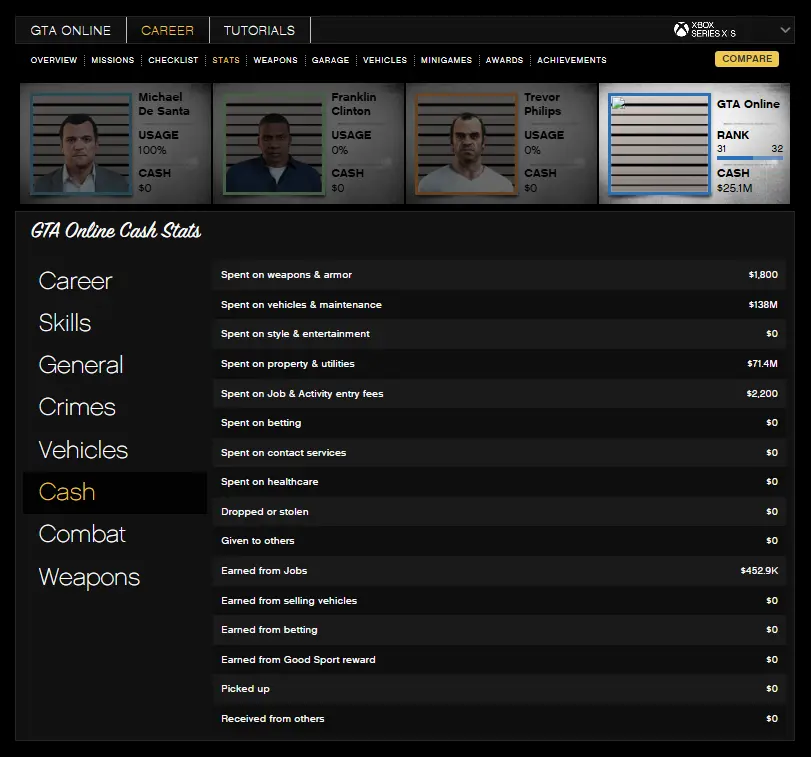Select the Career category in sidebar
Screen dimensions: 811x757
coord(75,281)
